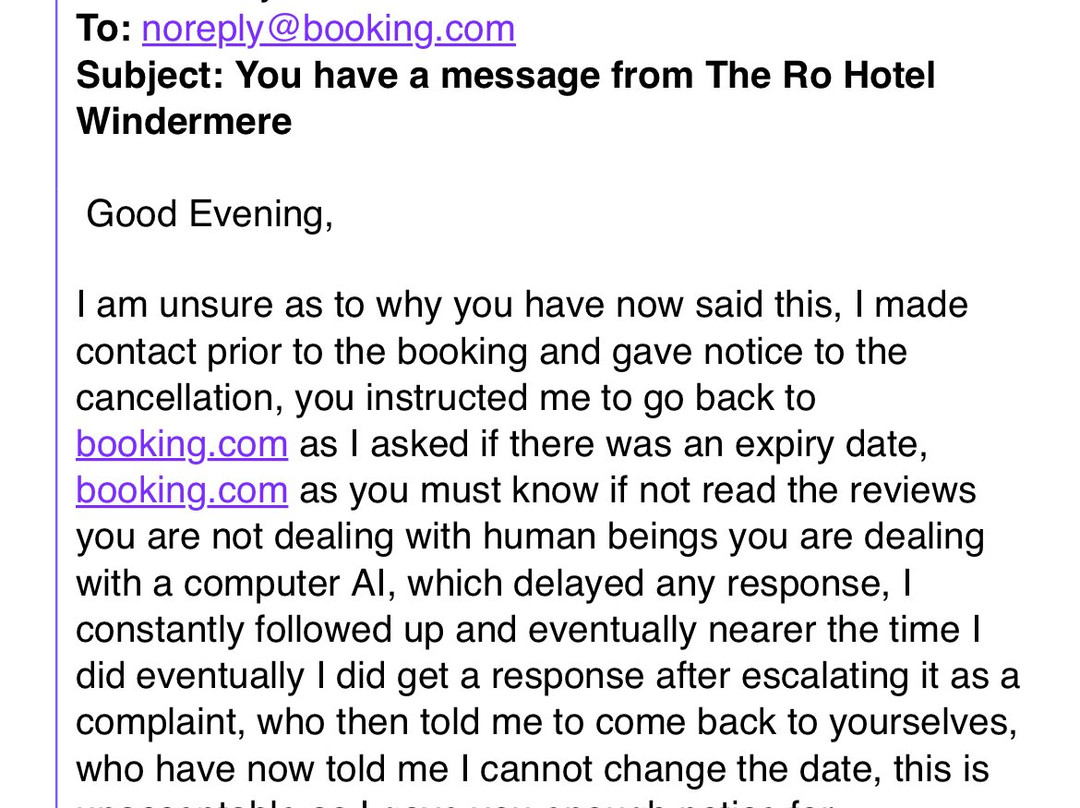Open booking.com link before "as I asked"

pyautogui.click(x=182, y=444)
